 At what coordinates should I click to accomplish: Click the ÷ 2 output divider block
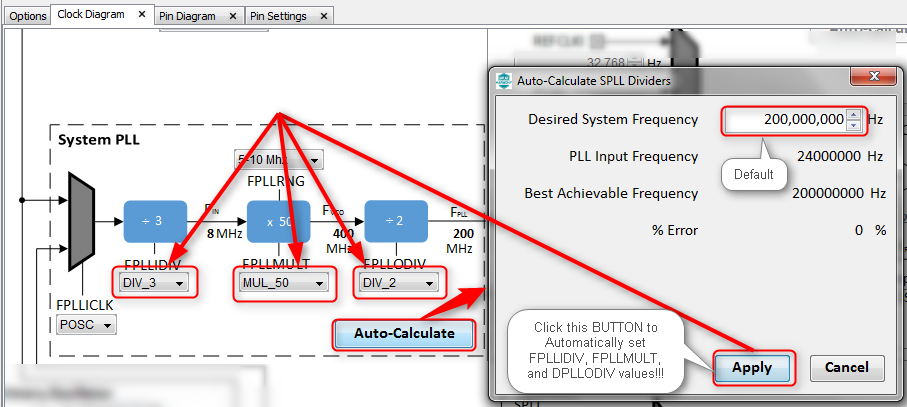(395, 220)
